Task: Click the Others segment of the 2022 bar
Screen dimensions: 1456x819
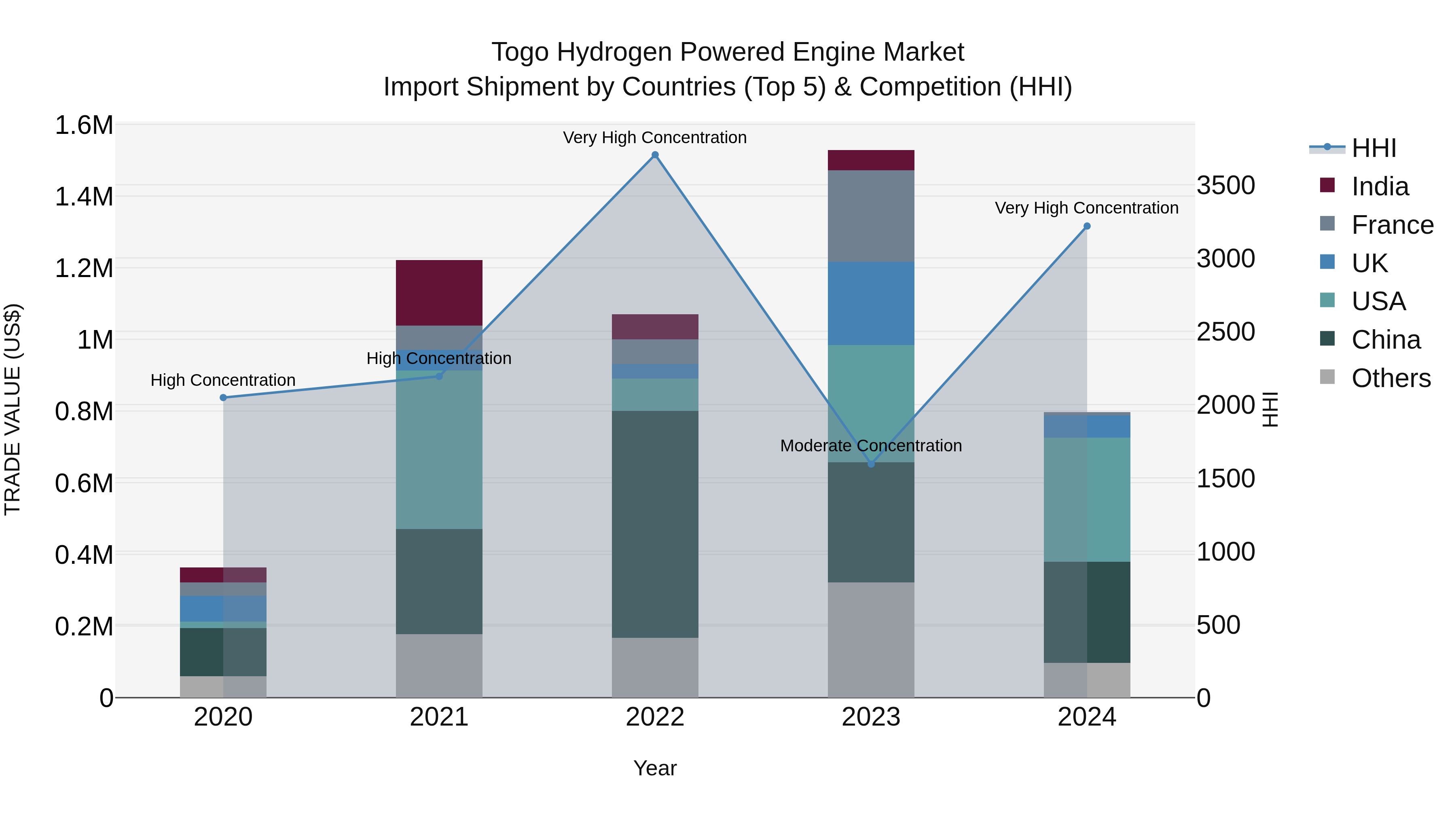Action: tap(655, 667)
